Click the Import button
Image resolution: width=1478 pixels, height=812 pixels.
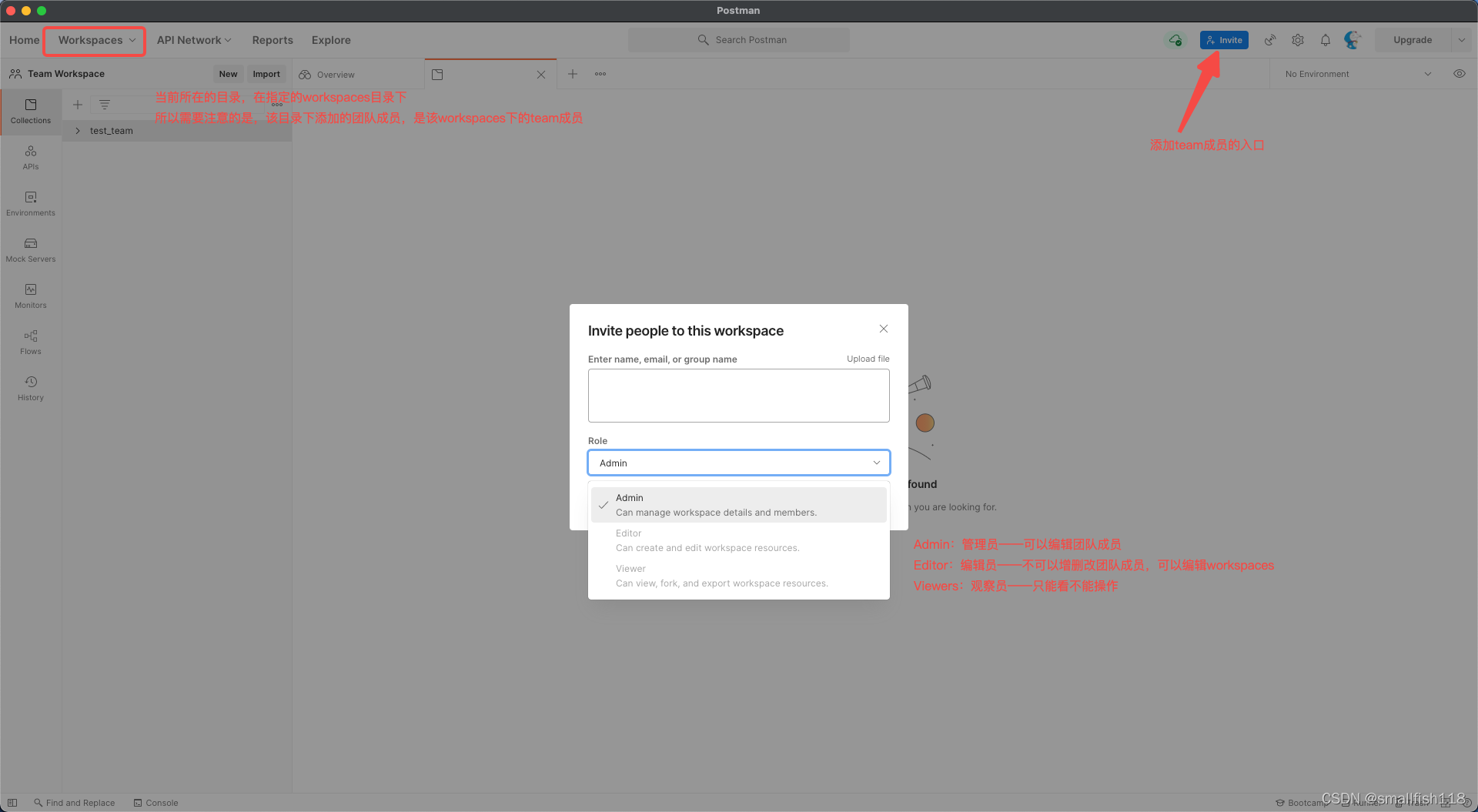click(266, 74)
